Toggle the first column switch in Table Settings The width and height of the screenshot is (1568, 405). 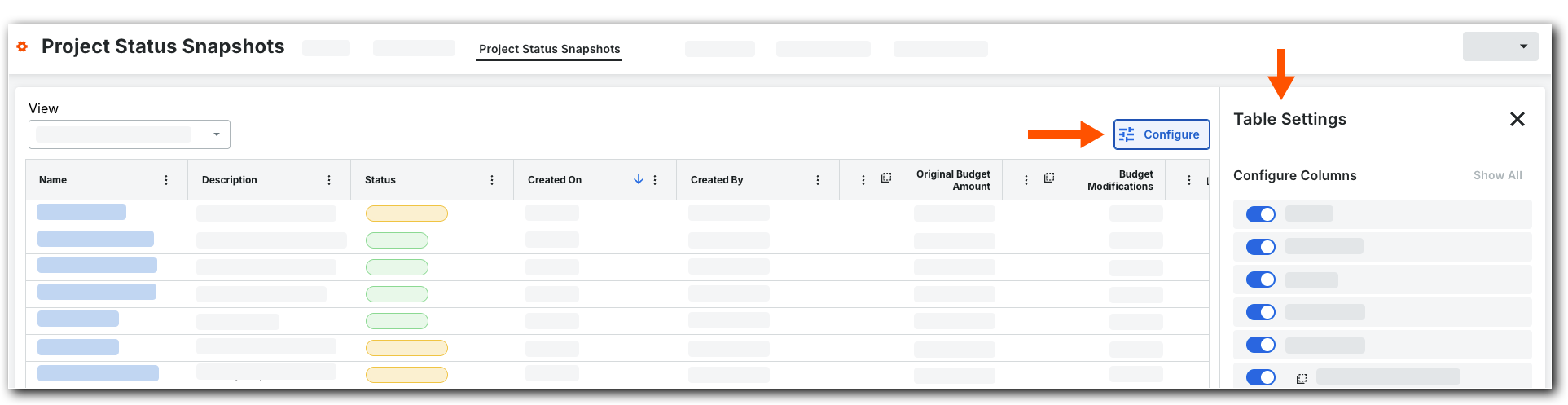click(1261, 214)
